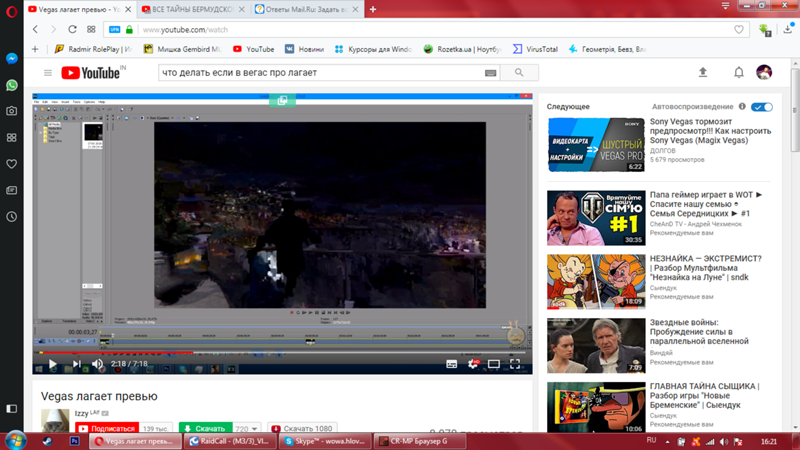Go back to the previous page

tap(35, 30)
